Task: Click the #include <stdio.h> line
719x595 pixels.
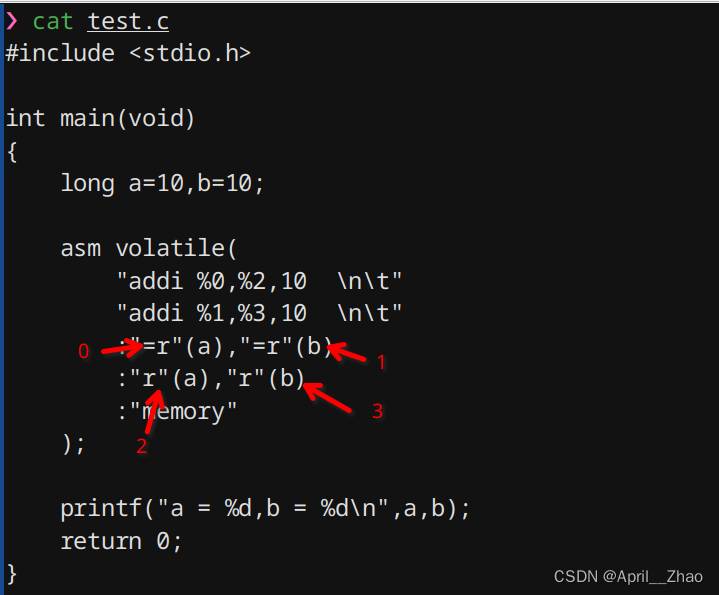Action: 128,53
